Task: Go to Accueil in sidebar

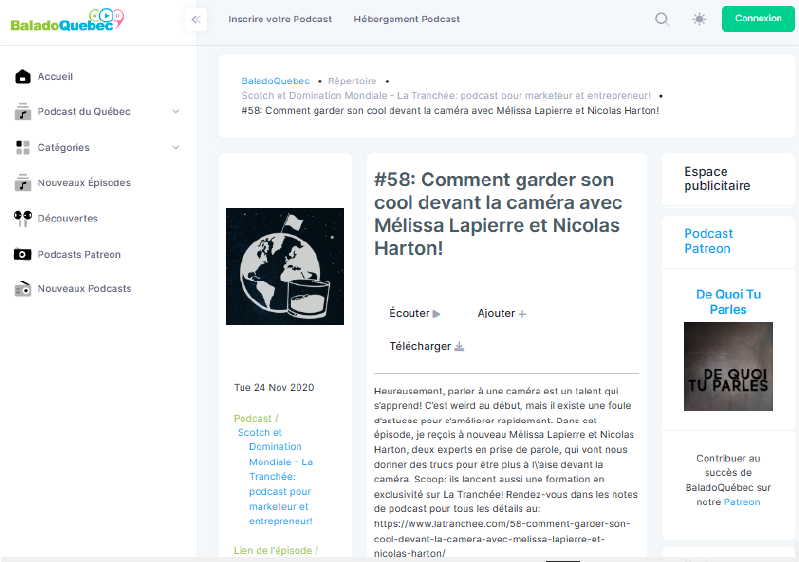Action: tap(55, 76)
